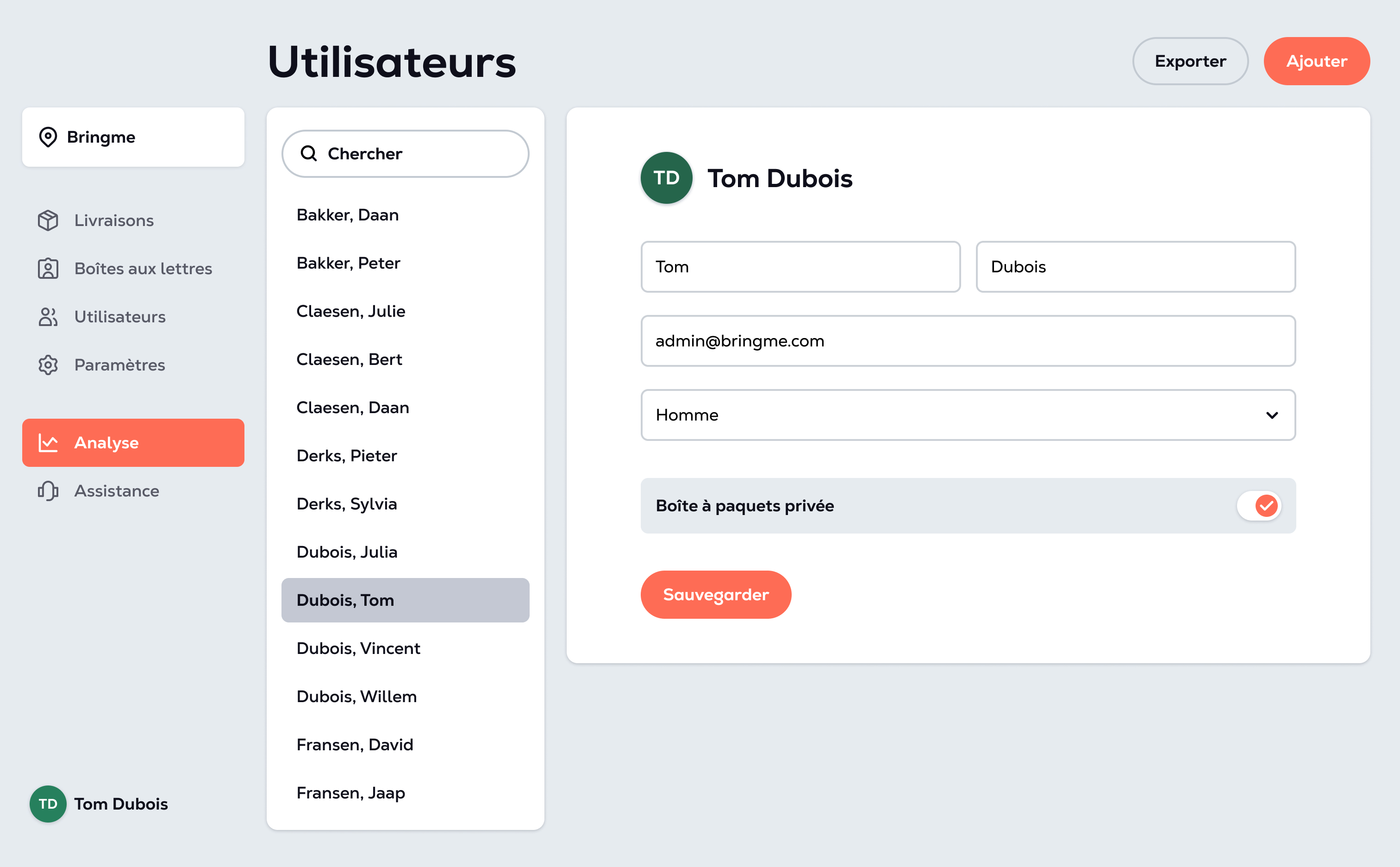Click the search magnifier icon
Viewport: 1400px width, 867px height.
click(x=309, y=153)
